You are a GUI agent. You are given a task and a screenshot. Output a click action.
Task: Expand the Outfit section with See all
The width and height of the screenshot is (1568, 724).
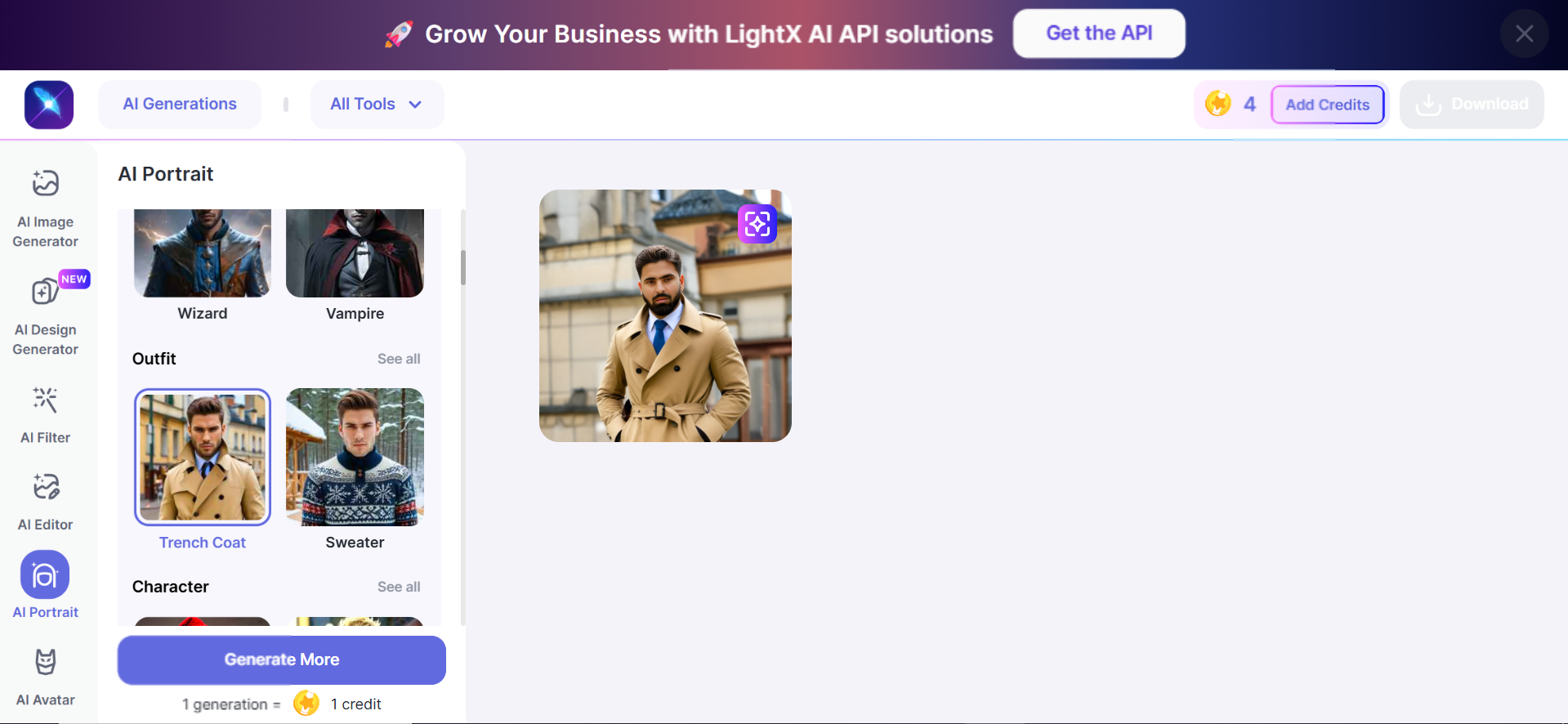click(x=399, y=359)
